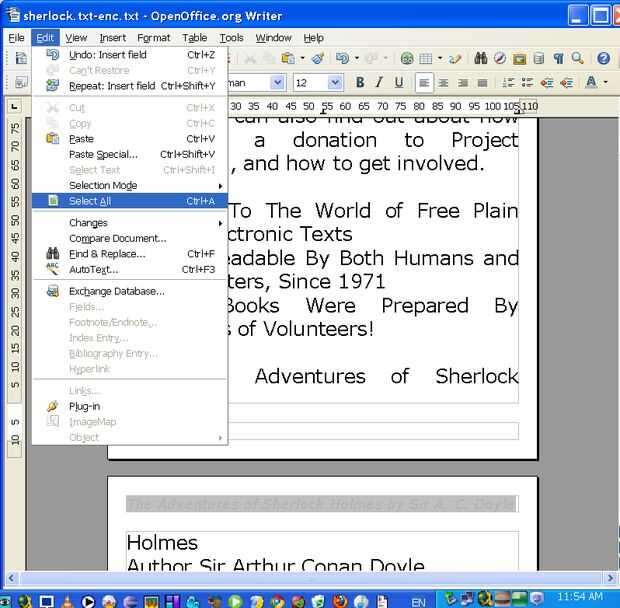Screen dimensions: 620x608
Task: Apply Font Color with the A icon
Action: pos(591,82)
